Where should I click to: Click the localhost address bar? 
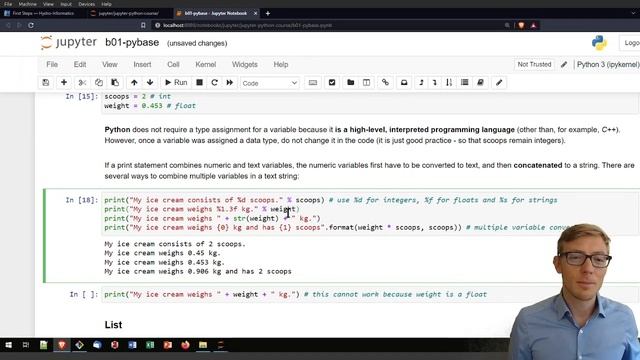(327, 25)
